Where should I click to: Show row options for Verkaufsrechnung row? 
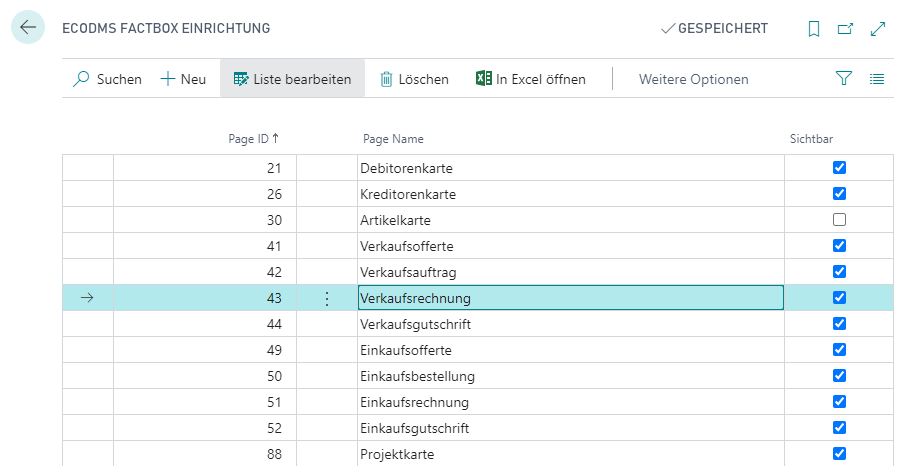327,299
